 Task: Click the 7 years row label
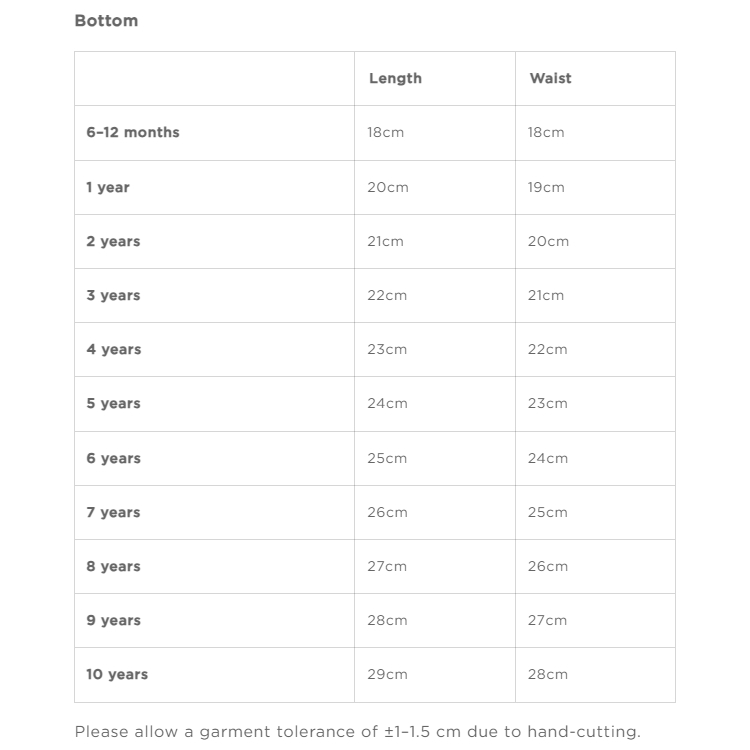113,512
